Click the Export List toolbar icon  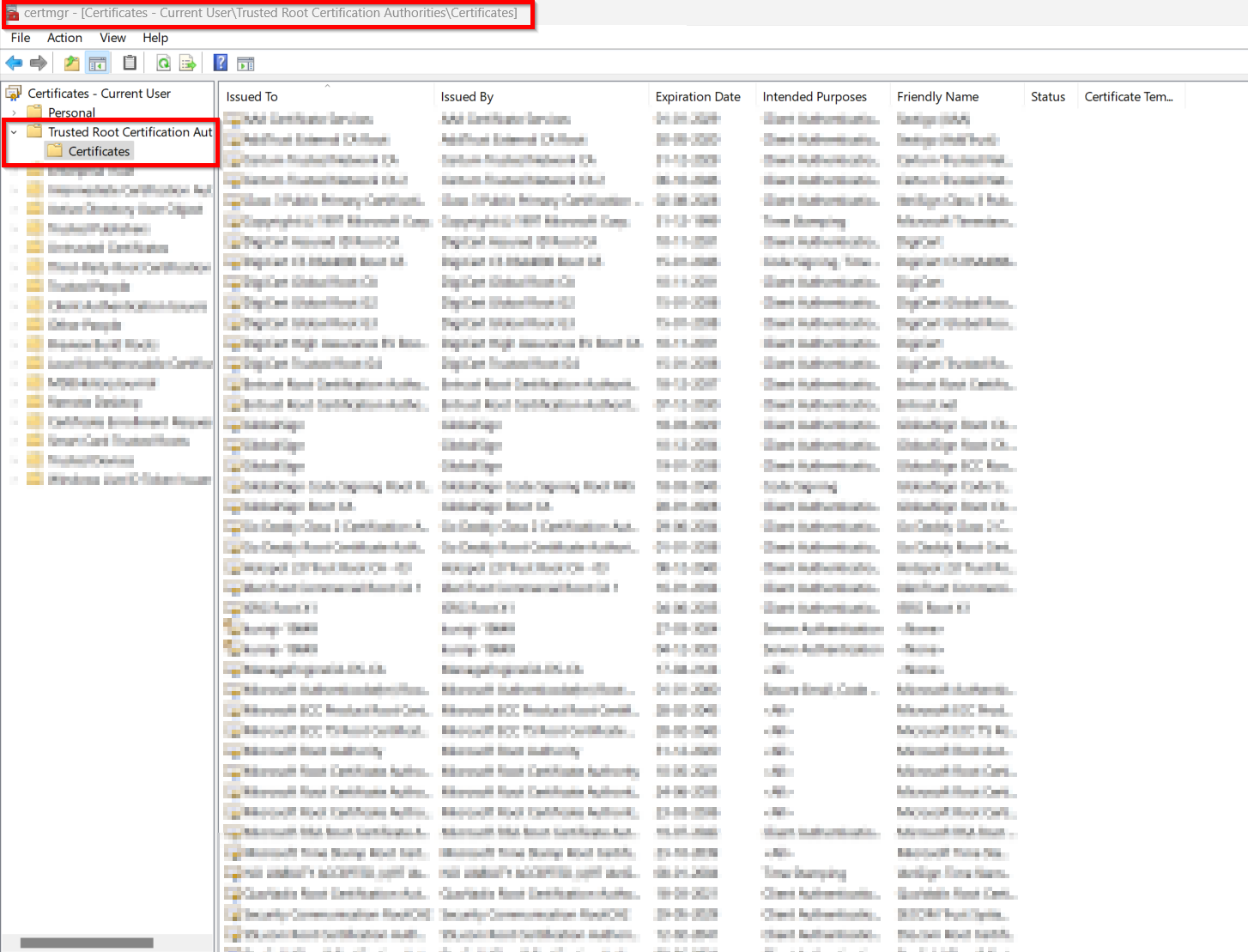[x=188, y=63]
